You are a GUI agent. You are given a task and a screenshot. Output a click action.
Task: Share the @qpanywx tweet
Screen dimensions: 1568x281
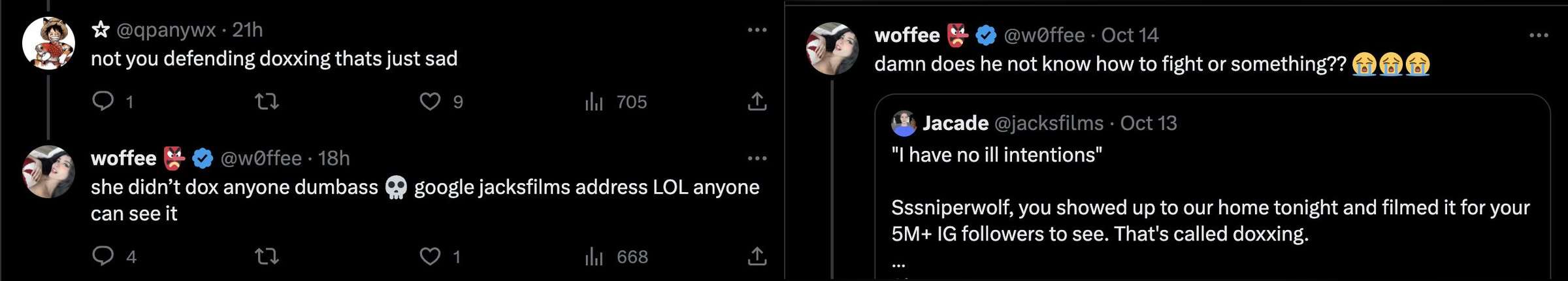(757, 101)
